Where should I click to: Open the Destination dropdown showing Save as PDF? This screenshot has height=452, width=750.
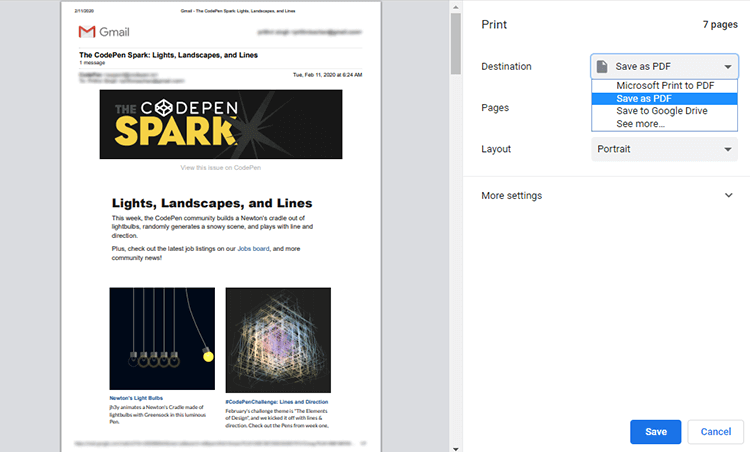(664, 66)
